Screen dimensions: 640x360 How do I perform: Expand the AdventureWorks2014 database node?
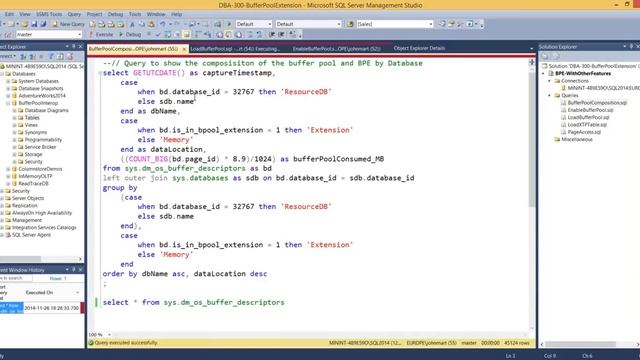tap(8, 96)
